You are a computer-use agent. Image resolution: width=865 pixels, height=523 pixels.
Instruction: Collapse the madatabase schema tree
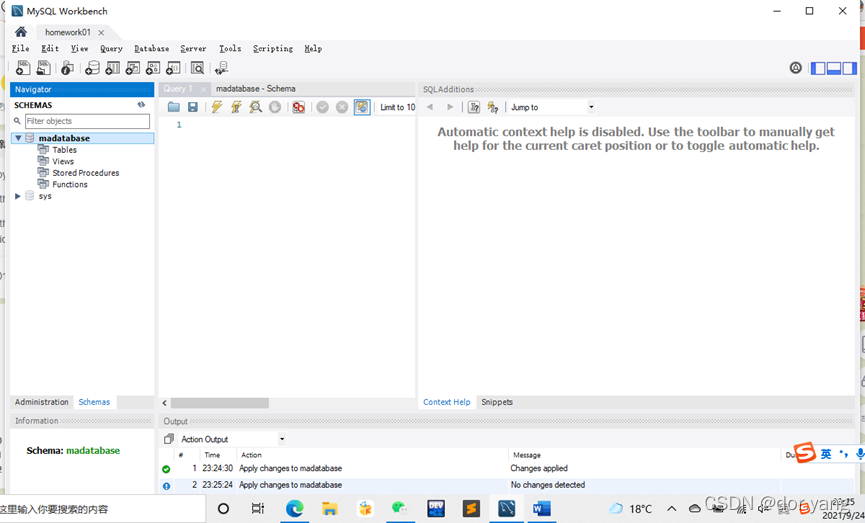[18, 138]
